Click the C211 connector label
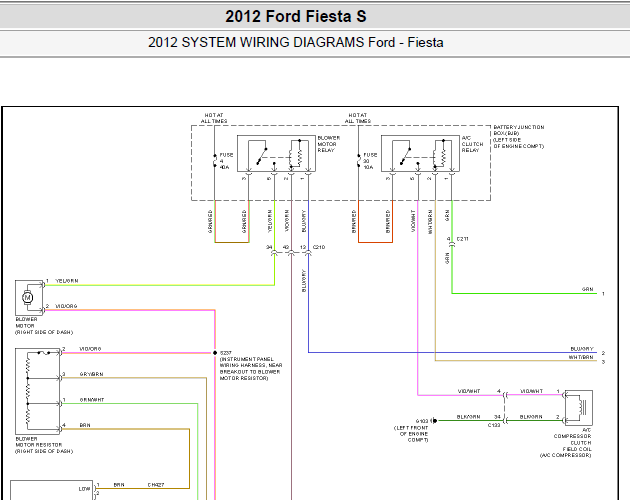 462,239
